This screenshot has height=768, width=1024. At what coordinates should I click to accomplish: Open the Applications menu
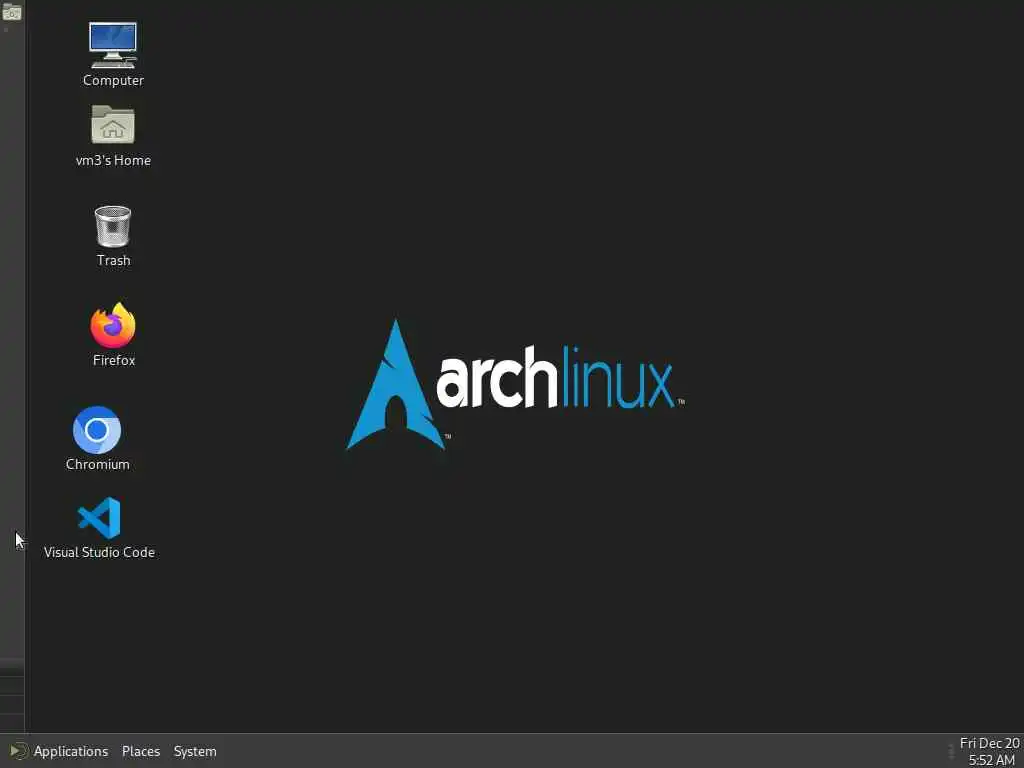71,751
